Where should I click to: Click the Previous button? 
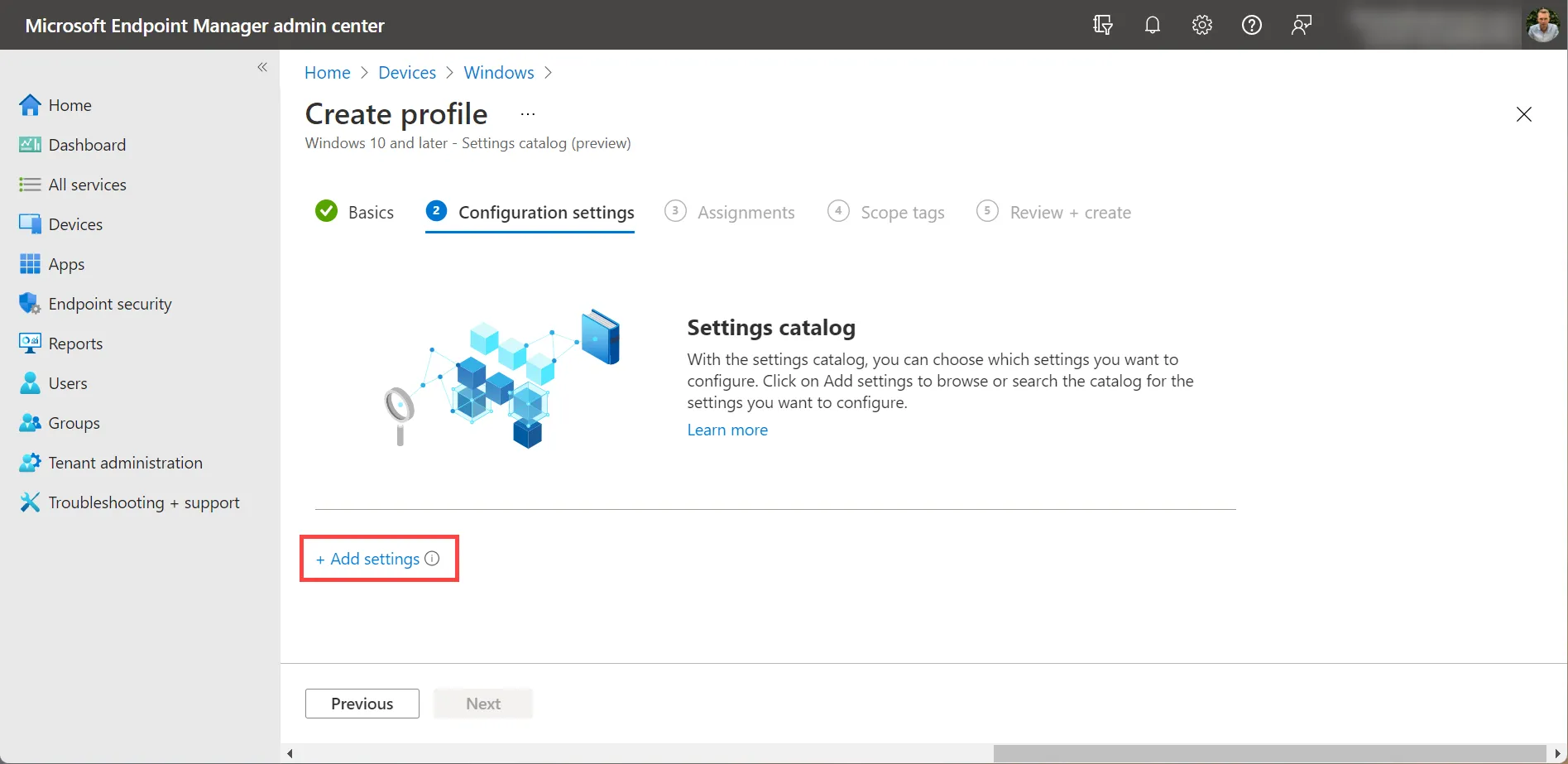362,704
